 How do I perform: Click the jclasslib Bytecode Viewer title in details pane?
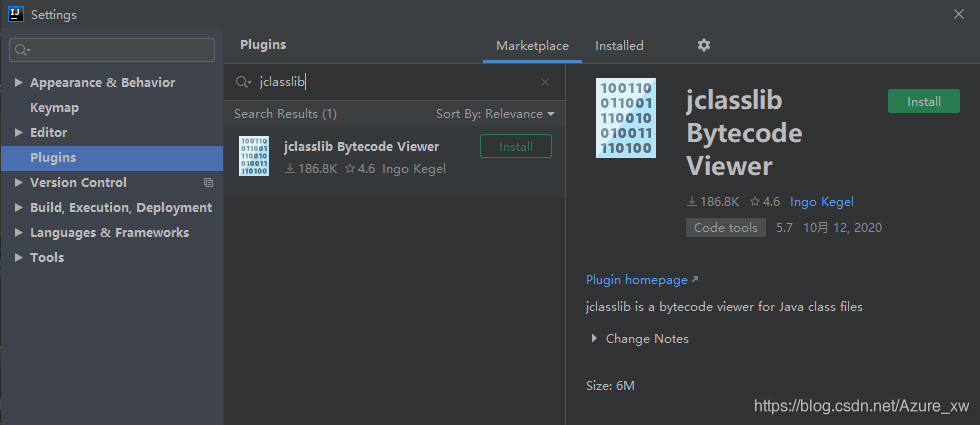pos(744,133)
